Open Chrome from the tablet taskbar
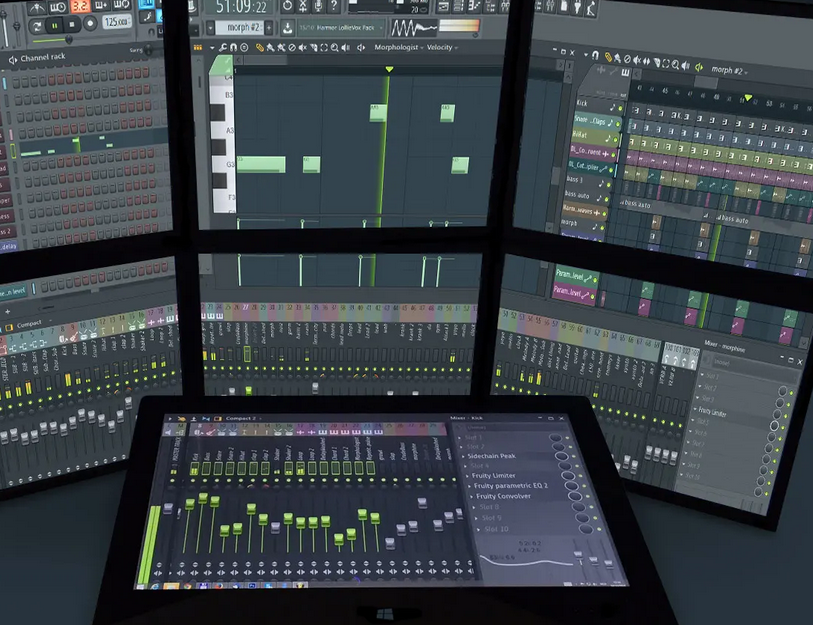 187,587
